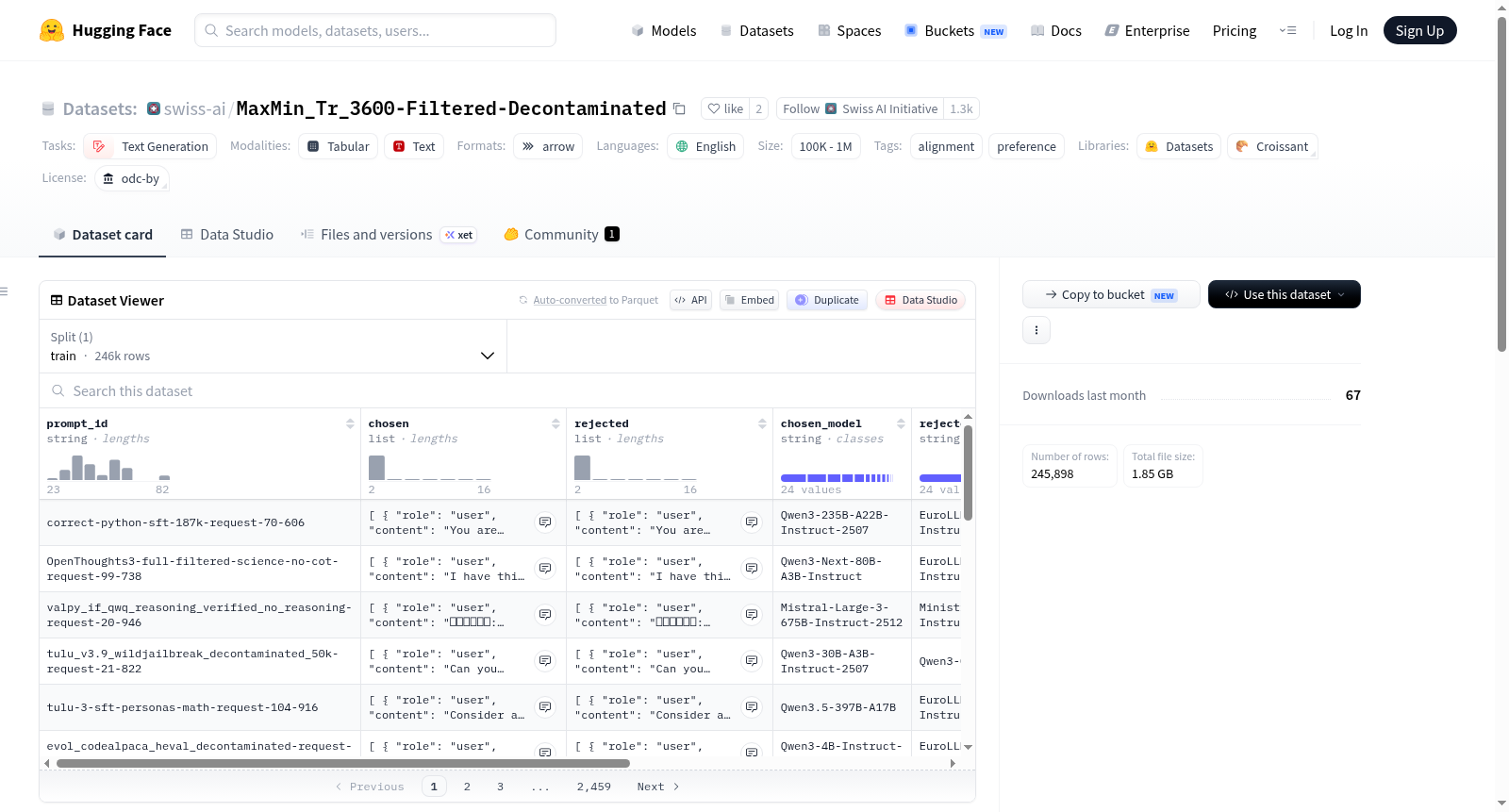The width and height of the screenshot is (1509, 812).
Task: Click Next page in pagination
Action: click(658, 787)
